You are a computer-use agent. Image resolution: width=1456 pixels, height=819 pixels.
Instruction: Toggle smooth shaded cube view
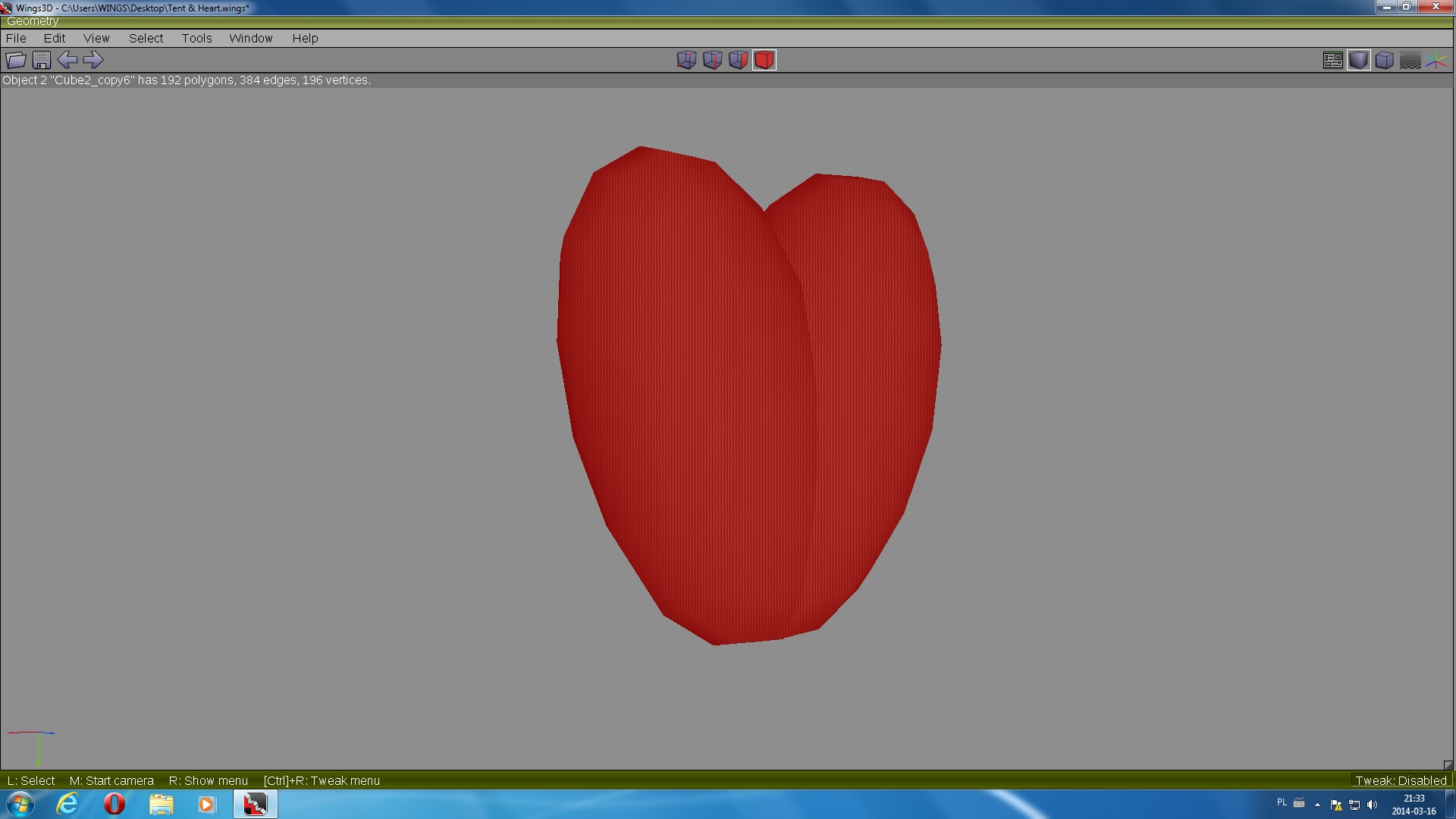(x=1358, y=60)
